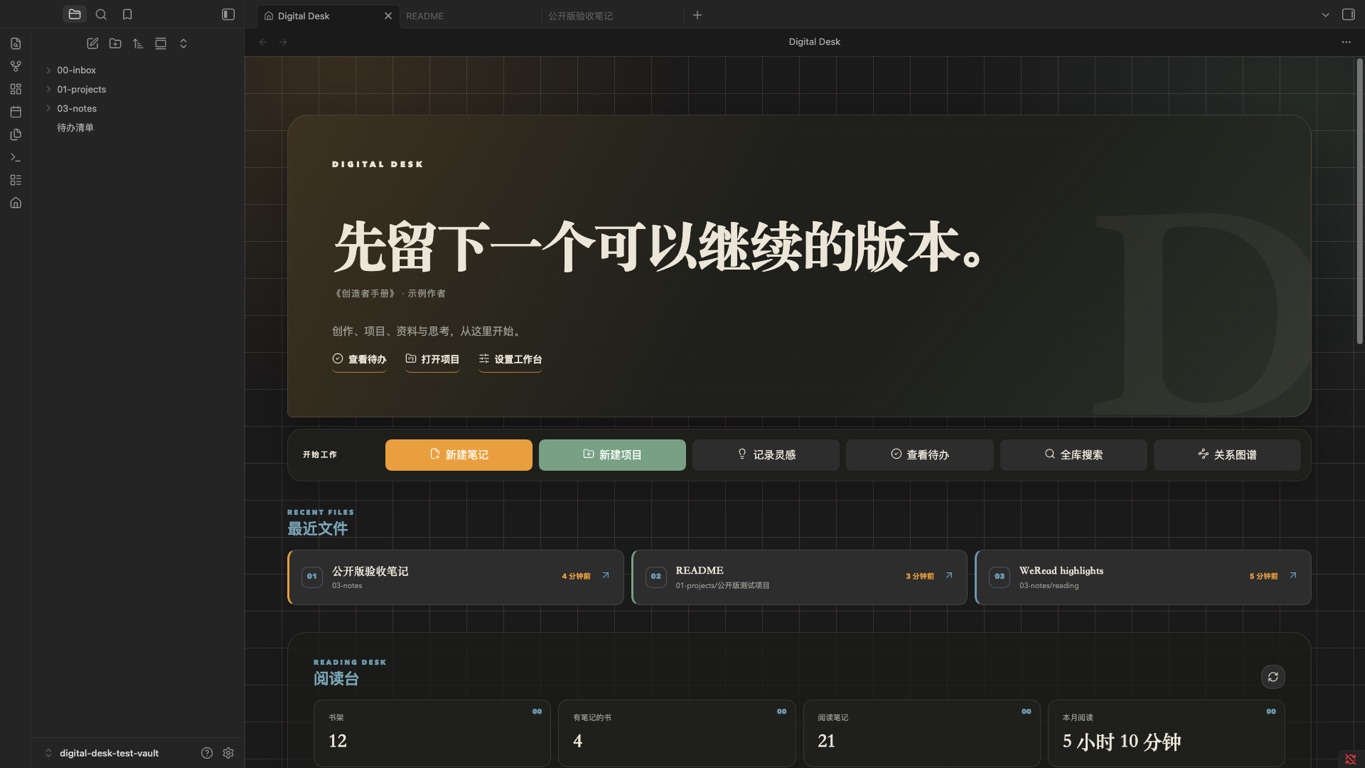Open the graph view ribbon icon
This screenshot has height=768, width=1365.
click(15, 66)
